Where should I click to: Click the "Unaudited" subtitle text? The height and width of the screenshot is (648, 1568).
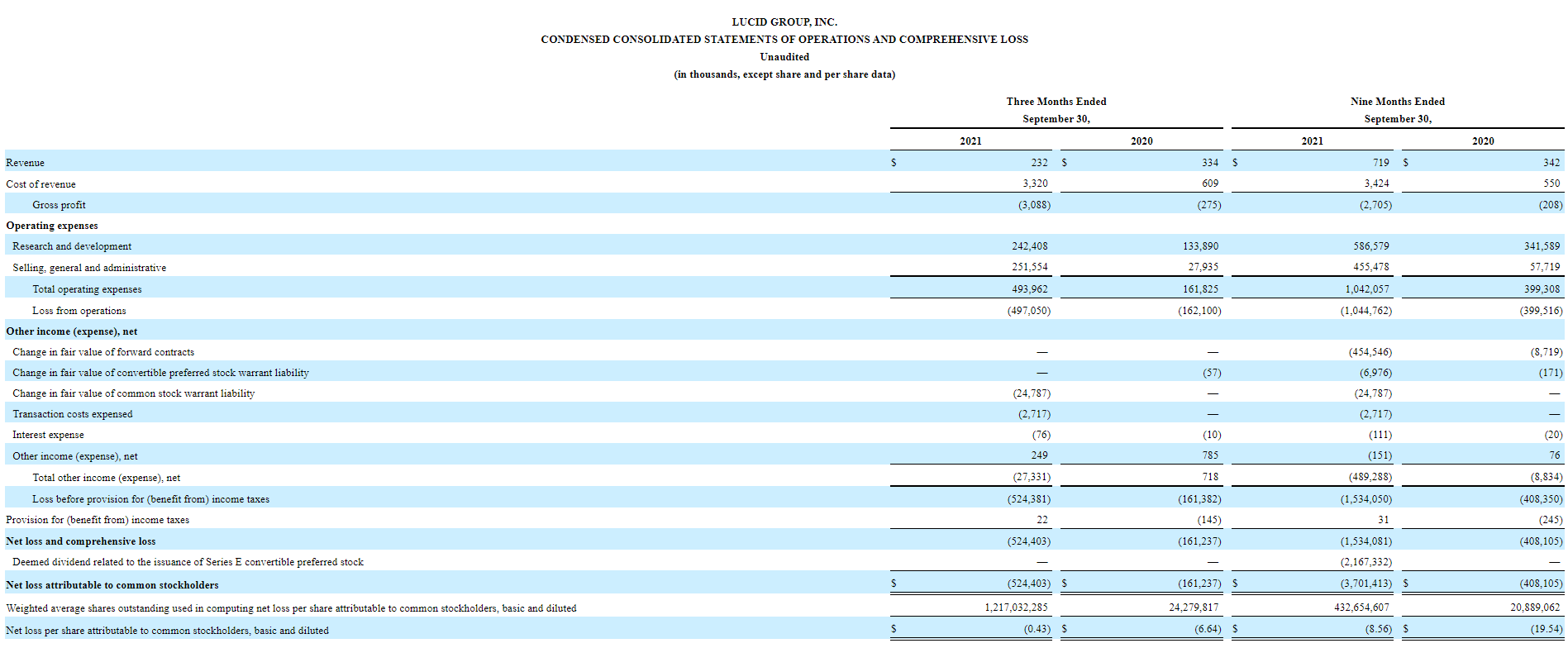[784, 57]
